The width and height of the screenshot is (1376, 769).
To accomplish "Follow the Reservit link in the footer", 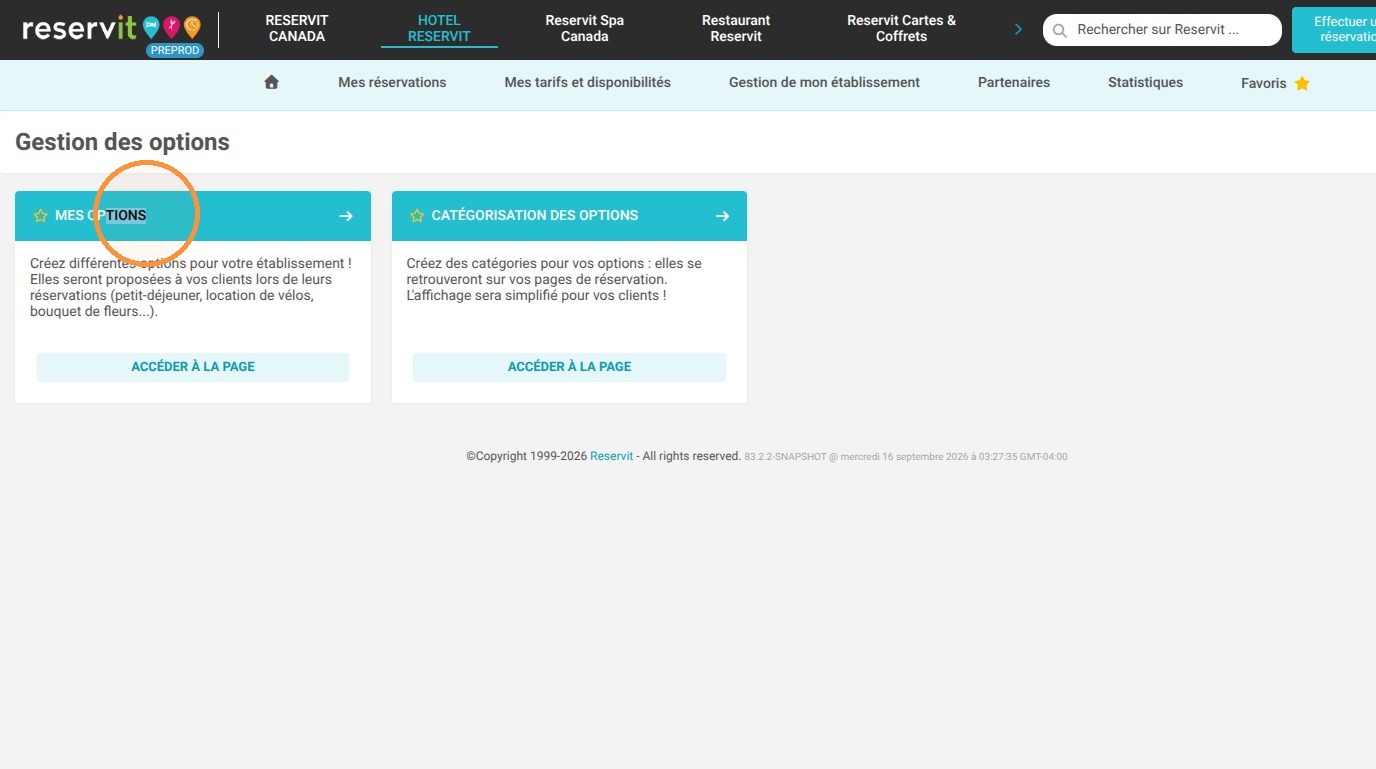I will pos(611,456).
